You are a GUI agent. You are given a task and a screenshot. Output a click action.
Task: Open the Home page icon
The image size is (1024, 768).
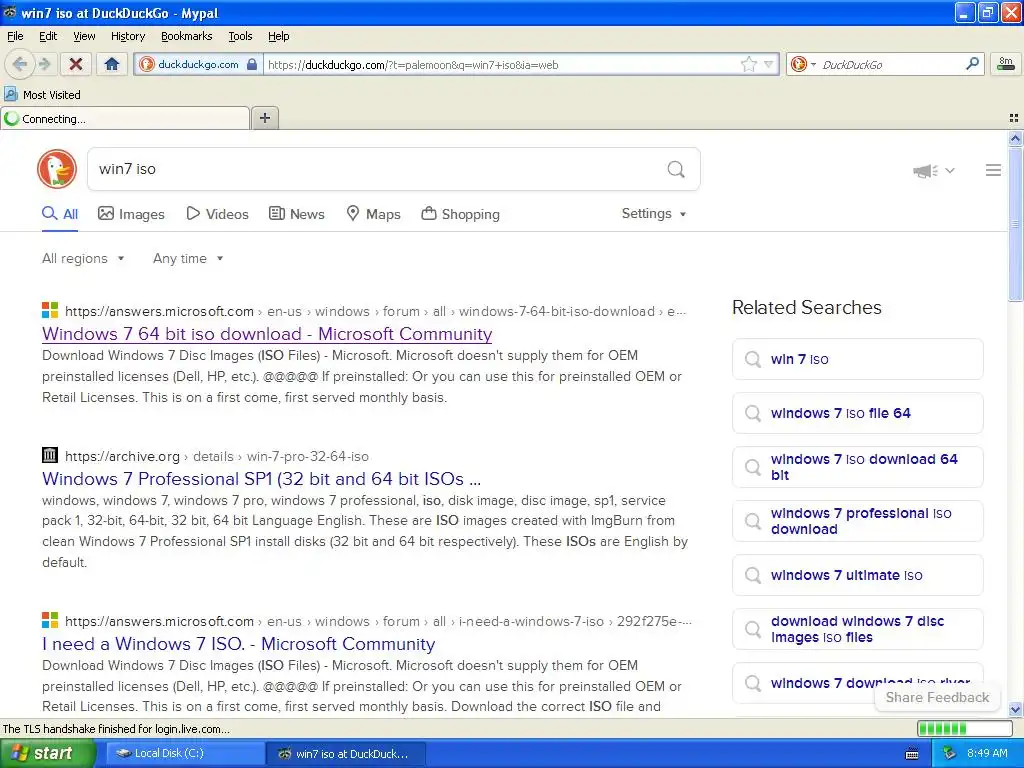pyautogui.click(x=112, y=64)
